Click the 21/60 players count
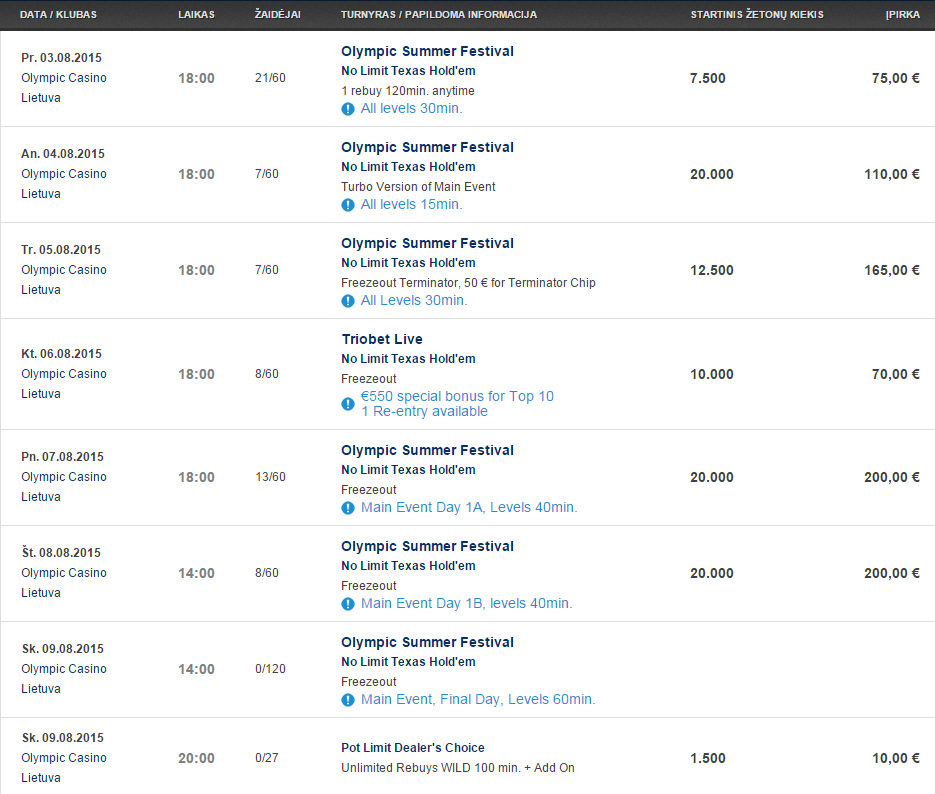The width and height of the screenshot is (935, 794). click(270, 78)
